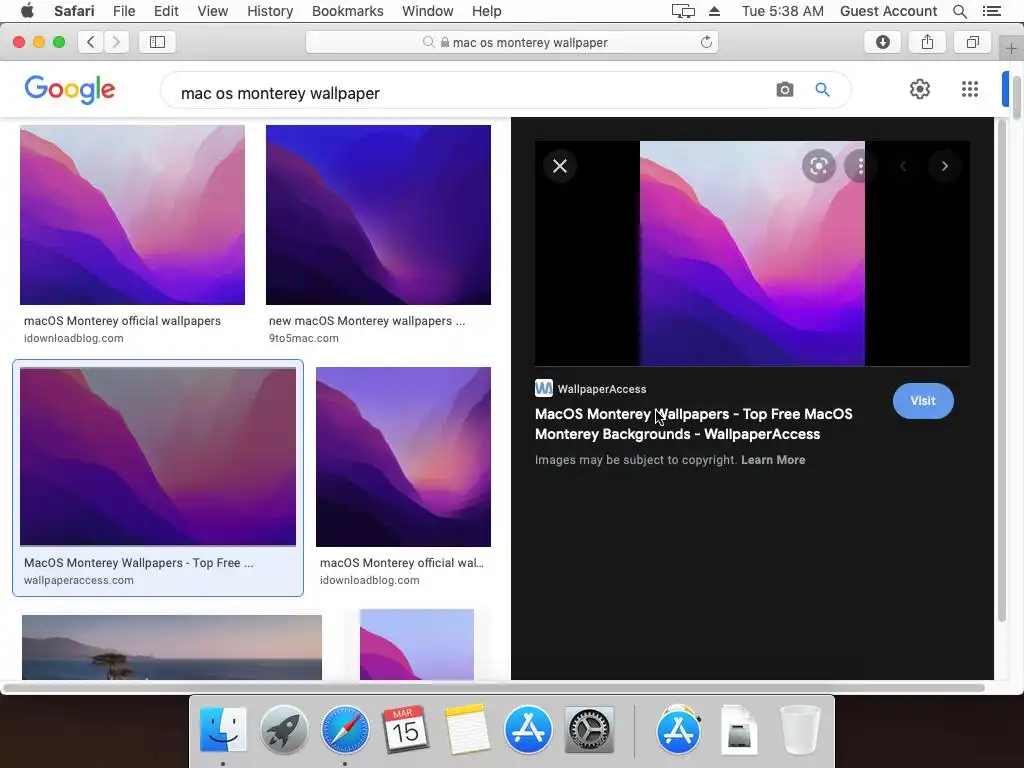Open the History menu
1024x768 pixels.
coord(270,11)
